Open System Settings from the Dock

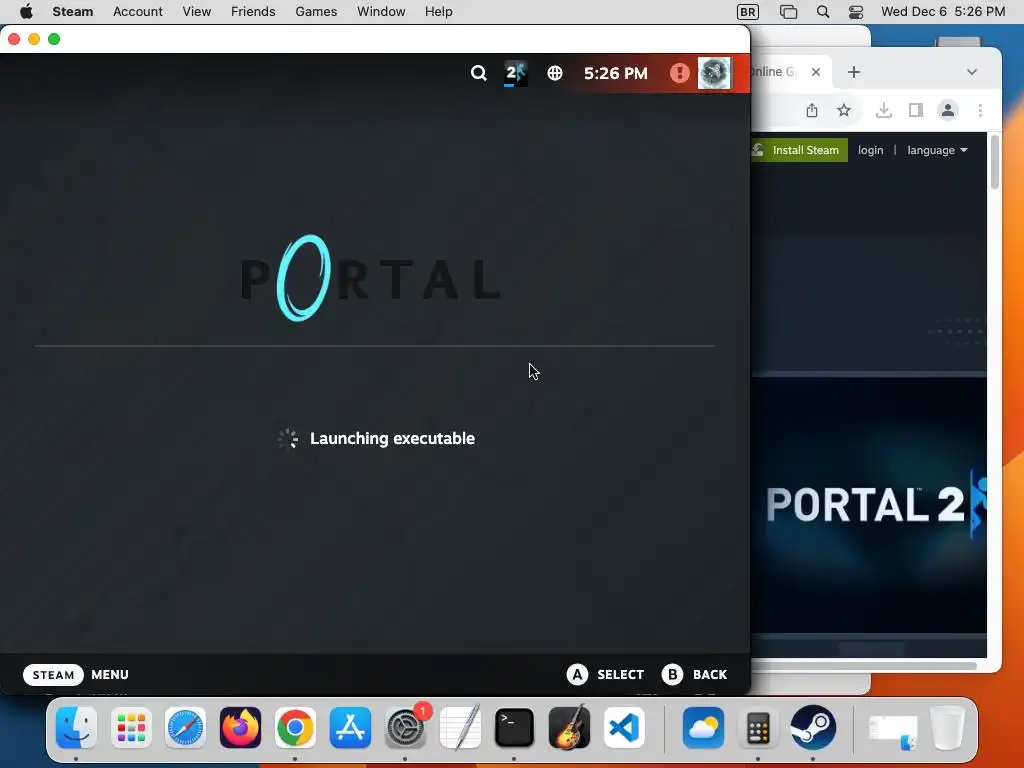coord(405,728)
